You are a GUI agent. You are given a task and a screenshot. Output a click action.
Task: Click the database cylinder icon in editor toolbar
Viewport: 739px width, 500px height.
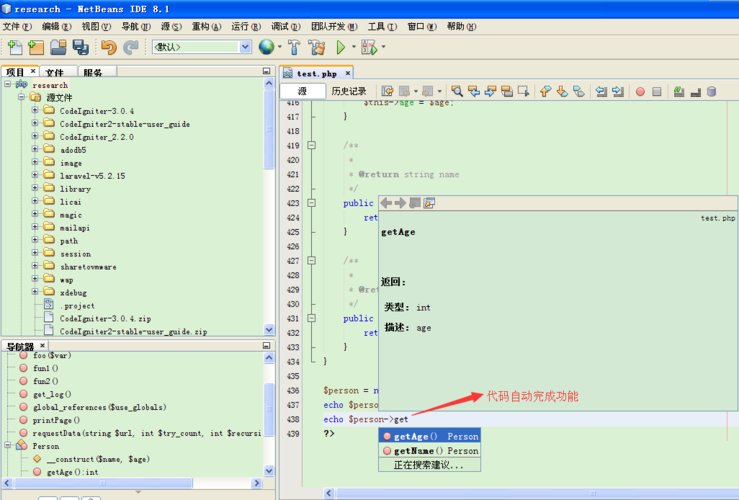[x=712, y=91]
